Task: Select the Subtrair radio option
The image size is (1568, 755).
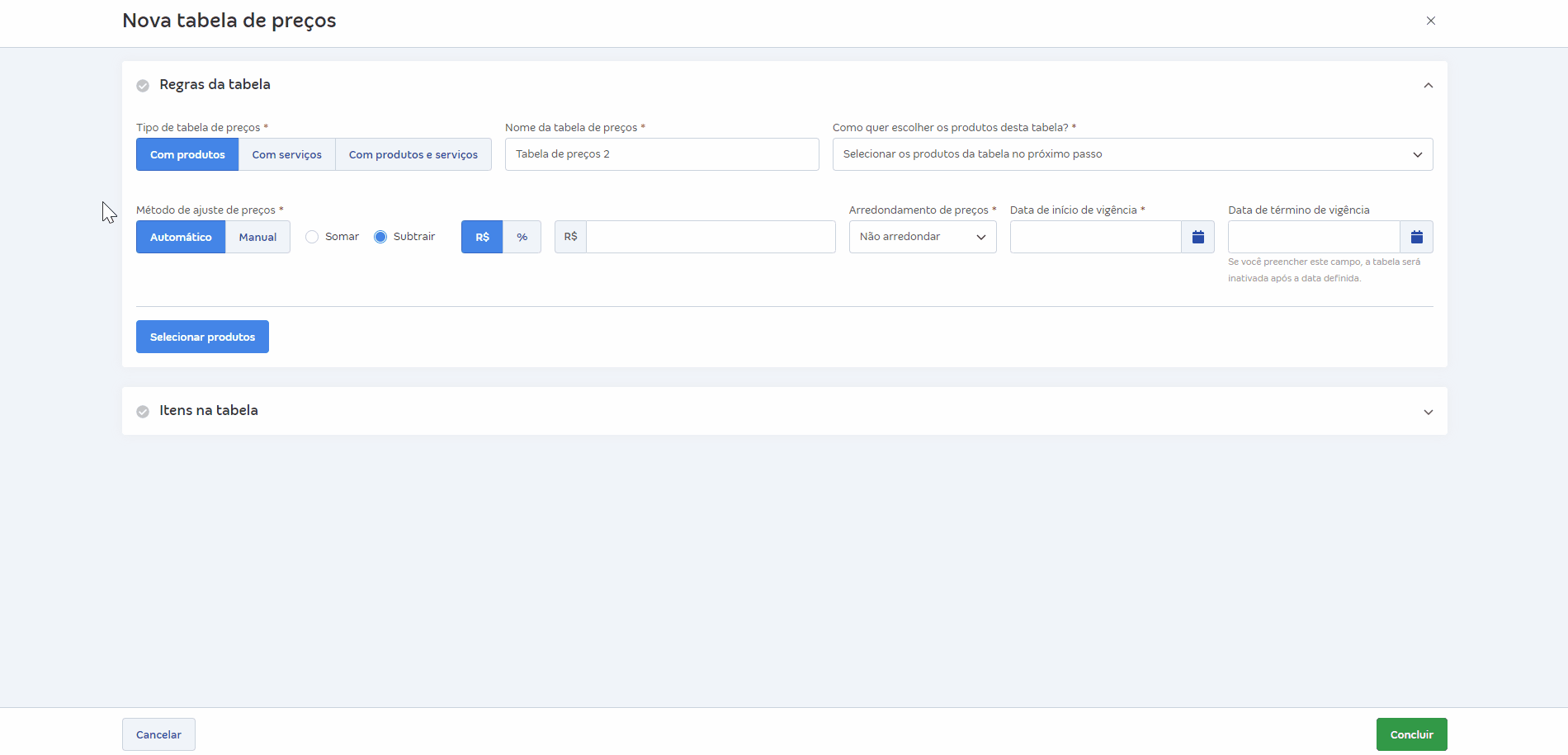Action: (380, 237)
